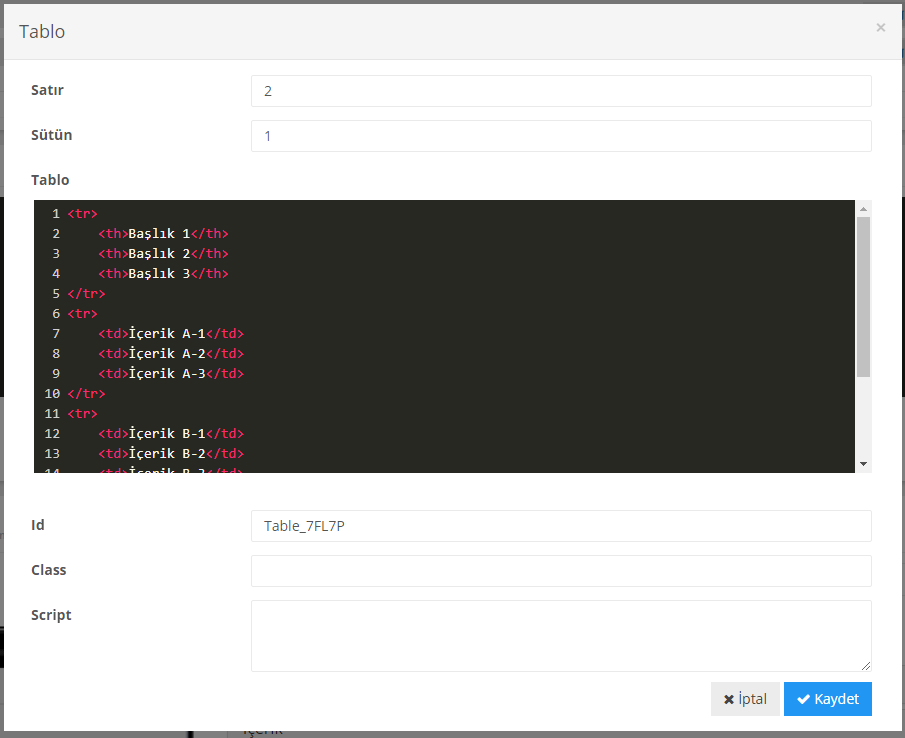The width and height of the screenshot is (905, 738).
Task: Save the table with Kaydet button
Action: point(827,699)
